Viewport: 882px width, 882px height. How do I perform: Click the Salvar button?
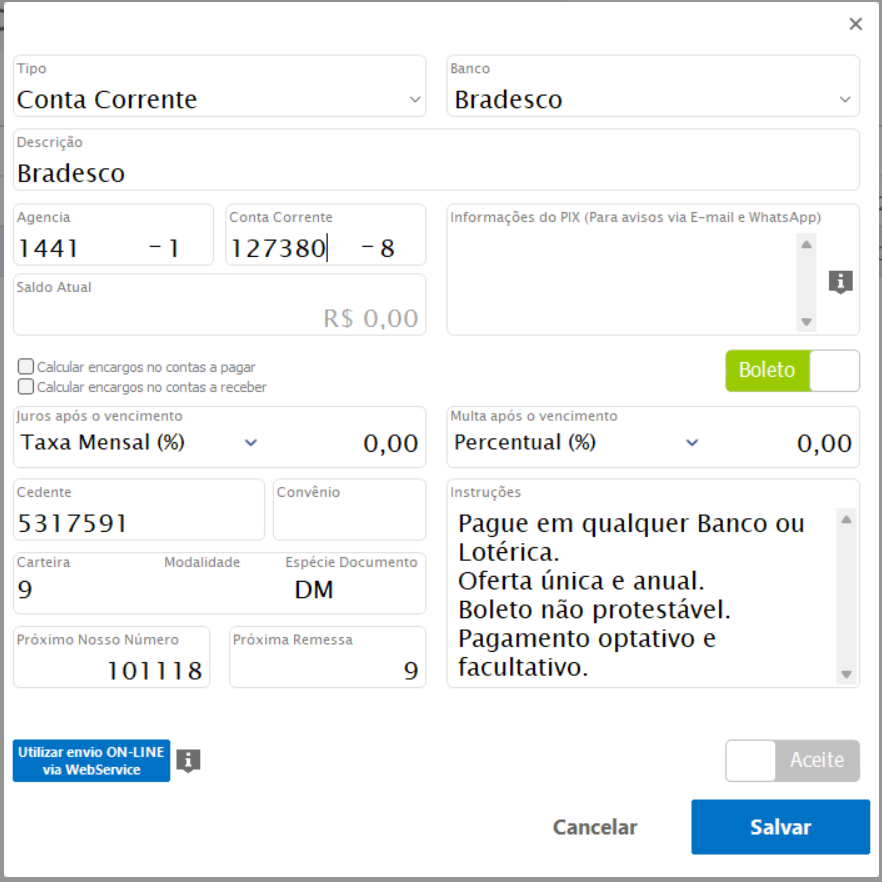coord(780,827)
